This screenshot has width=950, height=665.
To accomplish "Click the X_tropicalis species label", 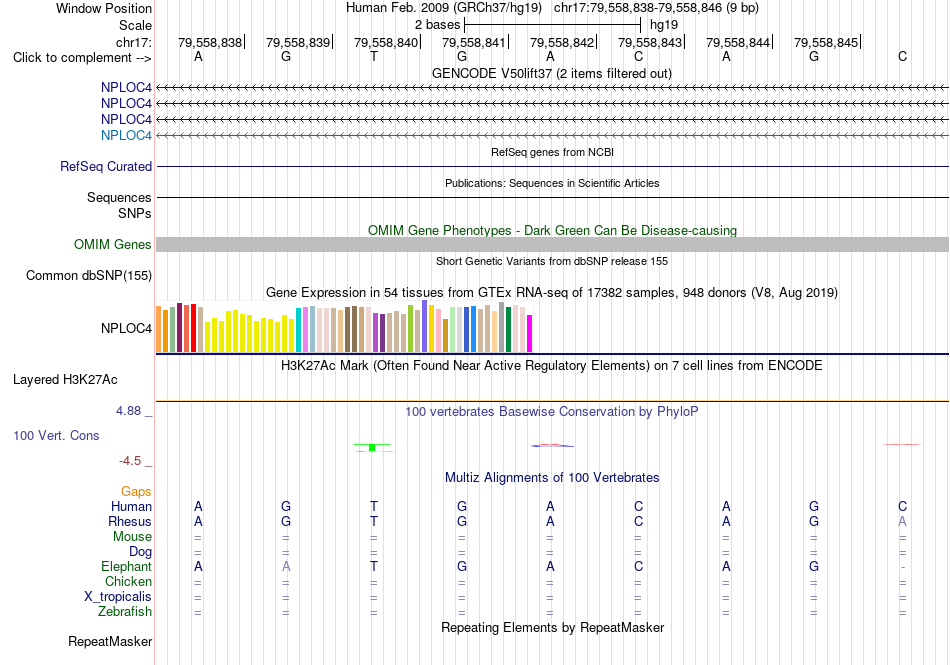I will [x=118, y=597].
